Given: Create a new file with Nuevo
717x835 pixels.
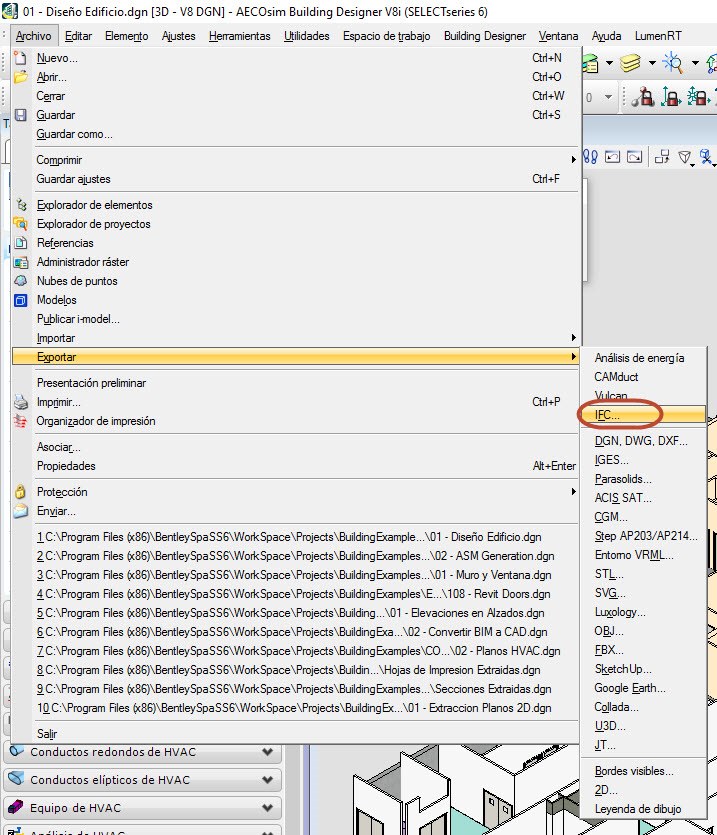Looking at the screenshot, I should [295, 58].
